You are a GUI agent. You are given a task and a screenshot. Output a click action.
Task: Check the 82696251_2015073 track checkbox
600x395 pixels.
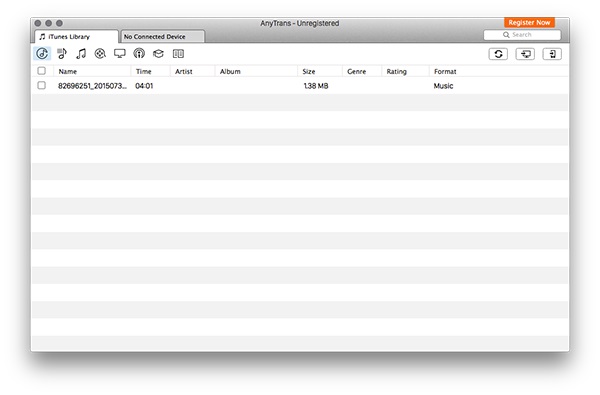pos(41,85)
